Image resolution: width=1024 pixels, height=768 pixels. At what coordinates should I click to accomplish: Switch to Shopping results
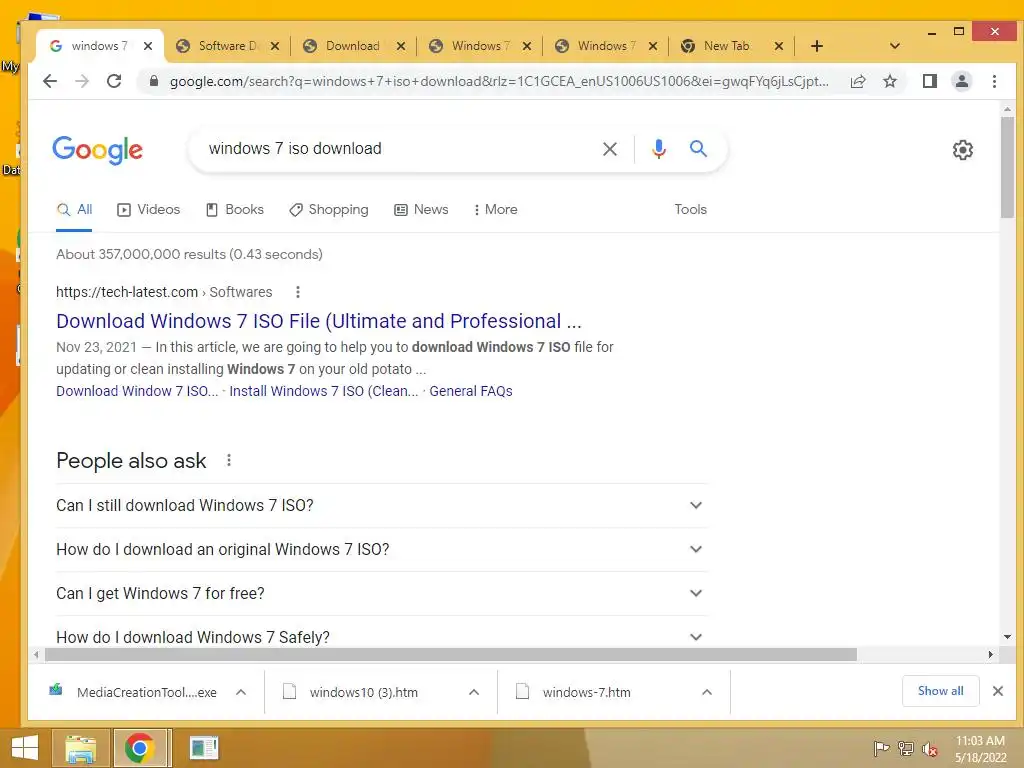(x=329, y=210)
